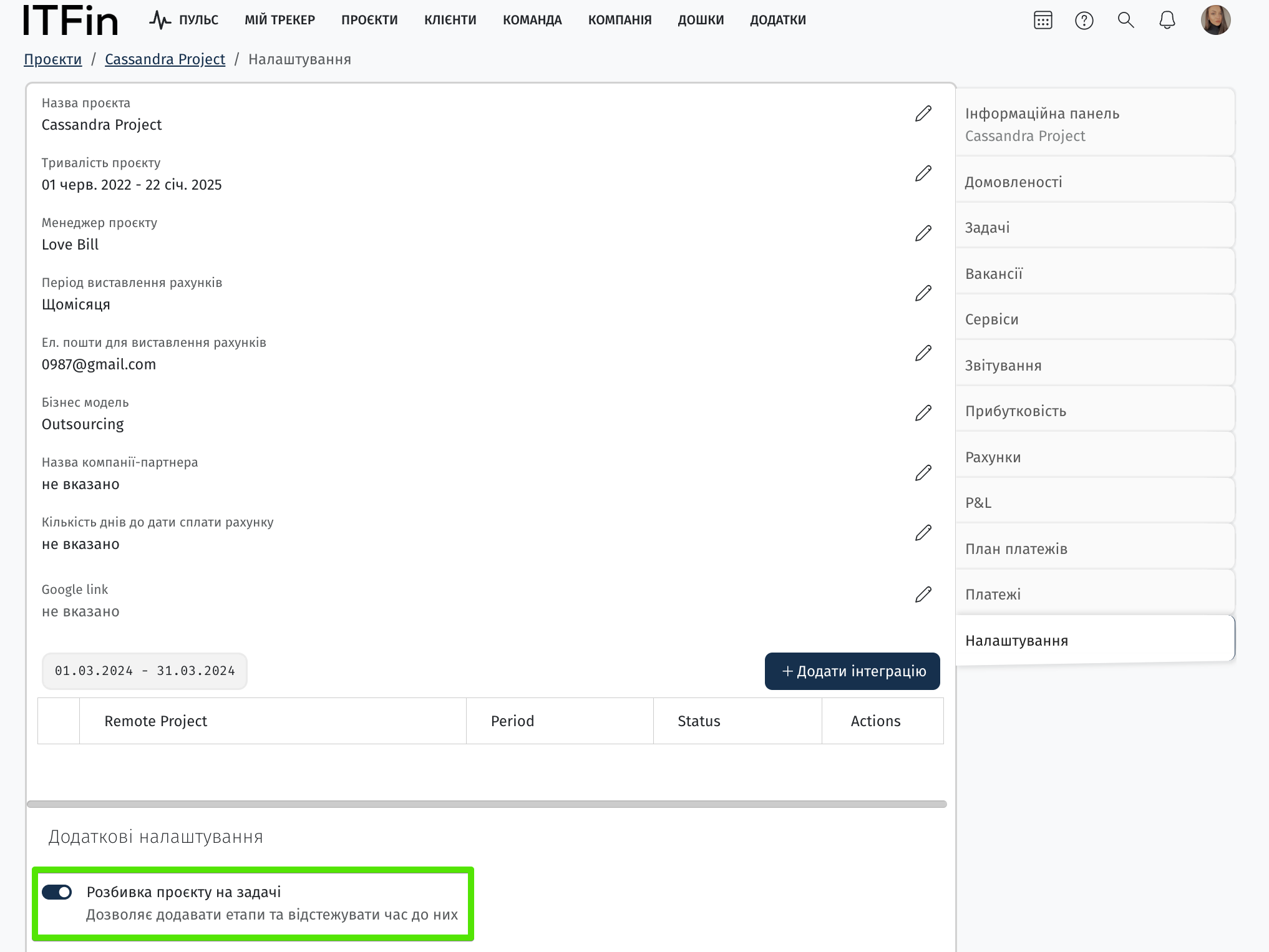Screen dimensions: 1269x952
Task: Edit business model Outsourcing
Action: click(x=923, y=413)
